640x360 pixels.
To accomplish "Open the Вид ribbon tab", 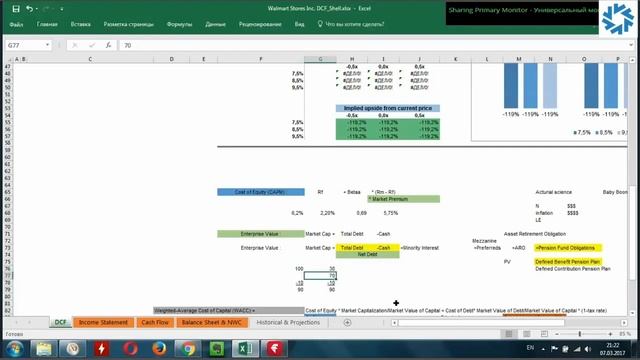I will coord(300,24).
